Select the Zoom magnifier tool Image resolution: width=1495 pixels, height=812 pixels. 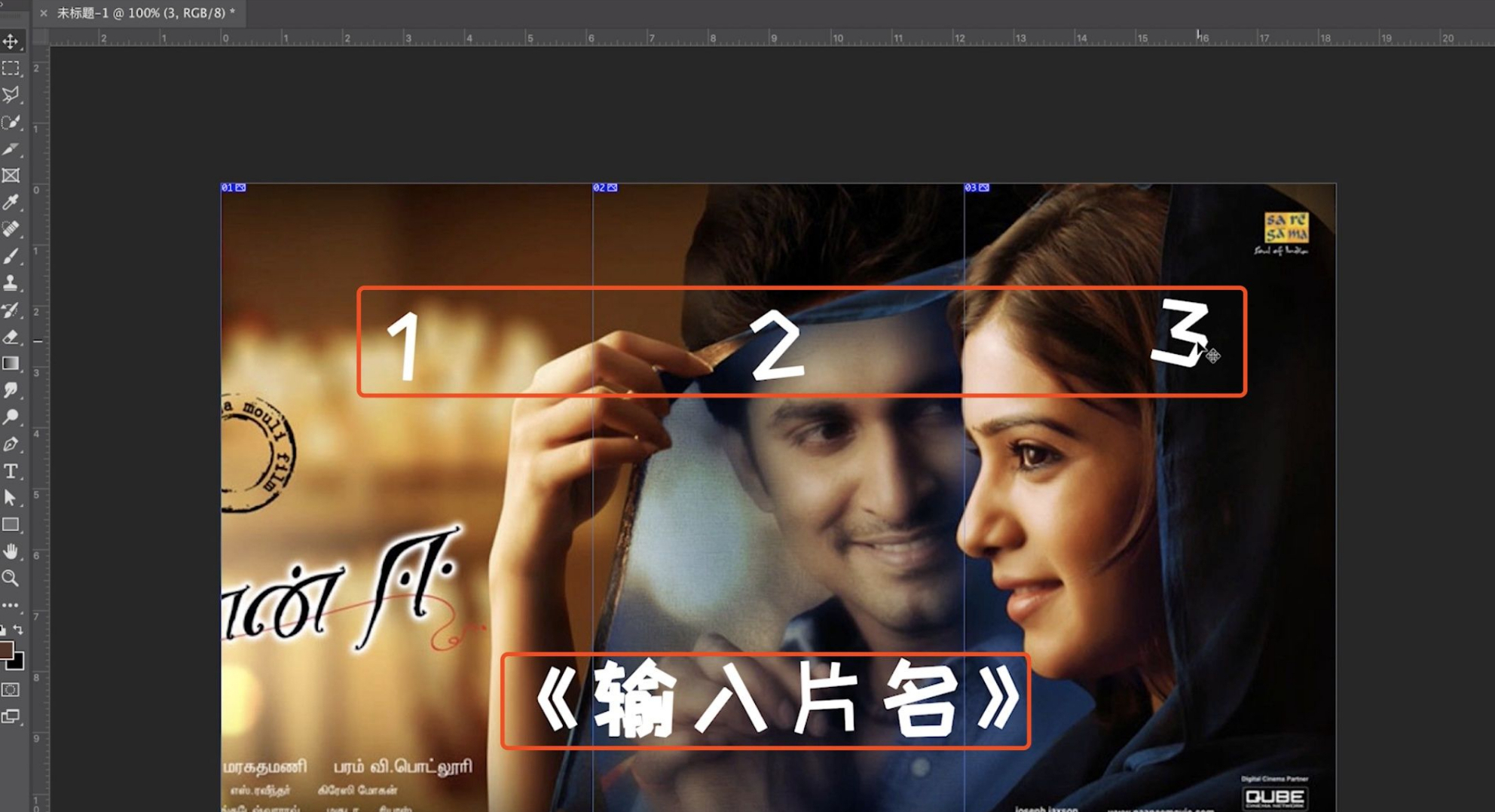pyautogui.click(x=11, y=578)
